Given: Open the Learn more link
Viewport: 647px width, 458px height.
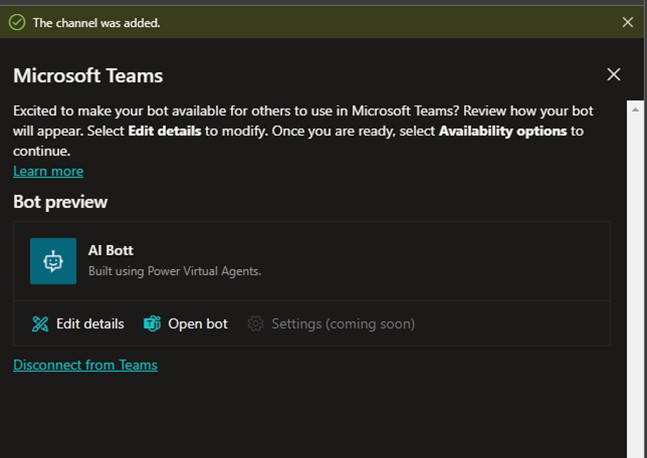Looking at the screenshot, I should tap(48, 171).
